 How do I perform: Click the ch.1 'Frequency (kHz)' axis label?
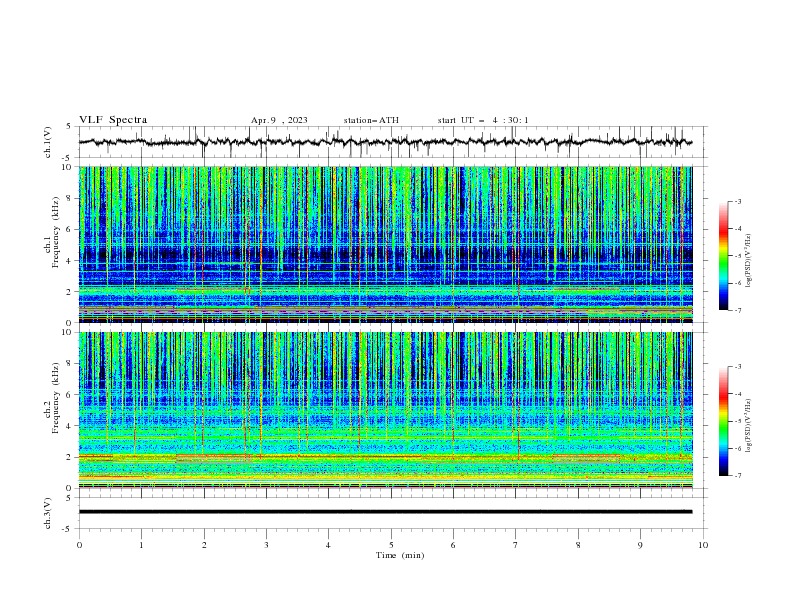point(55,233)
